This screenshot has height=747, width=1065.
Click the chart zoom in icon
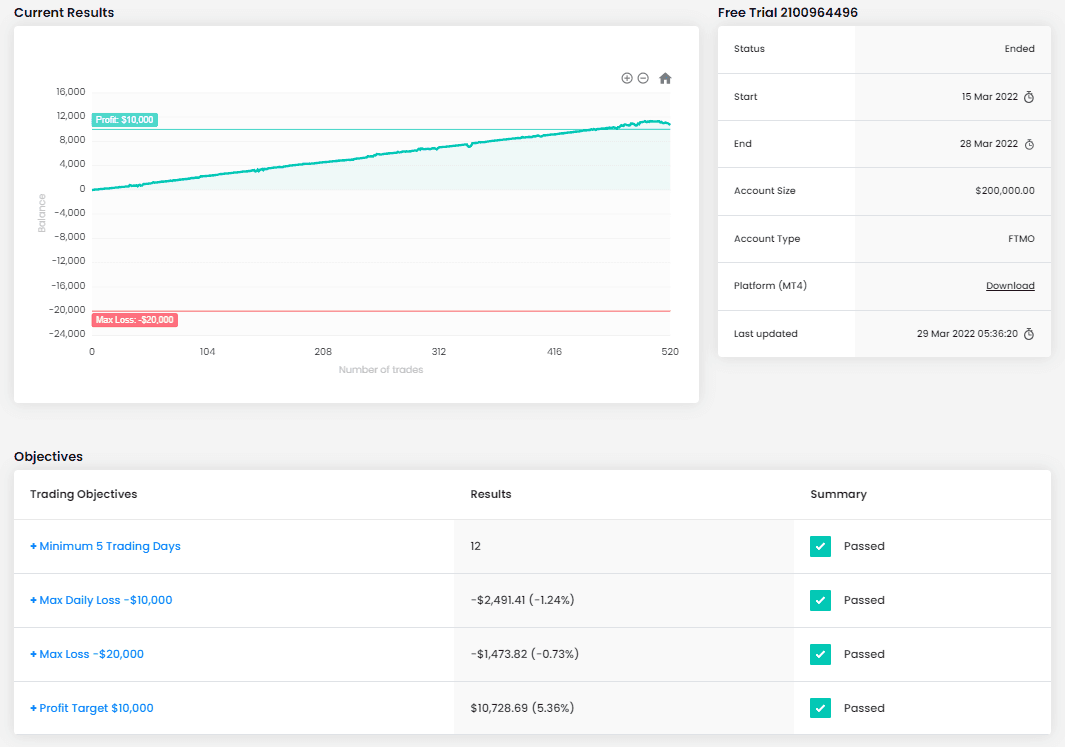coord(627,78)
